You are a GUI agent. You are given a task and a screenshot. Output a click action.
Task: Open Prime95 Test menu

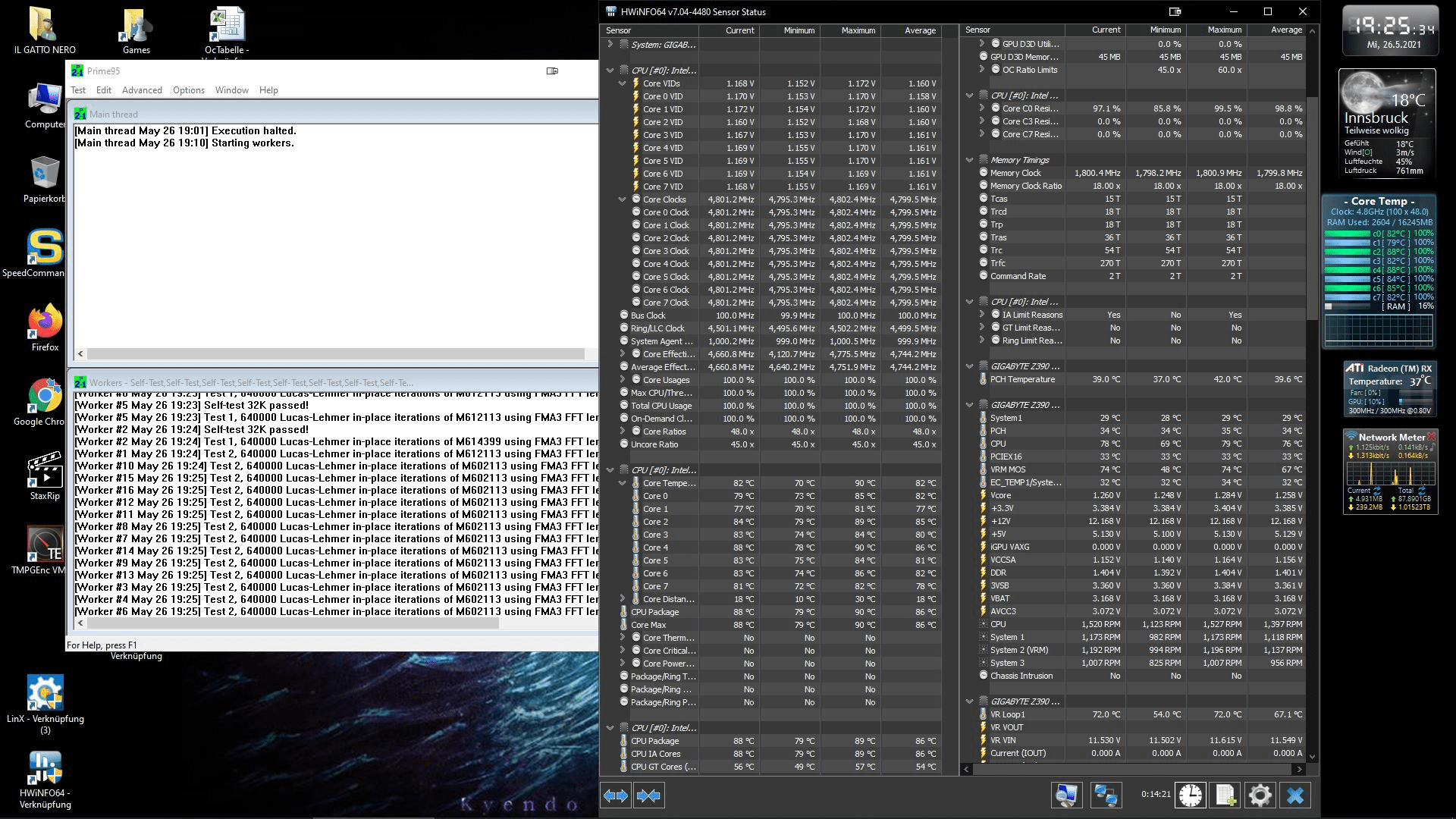click(78, 89)
